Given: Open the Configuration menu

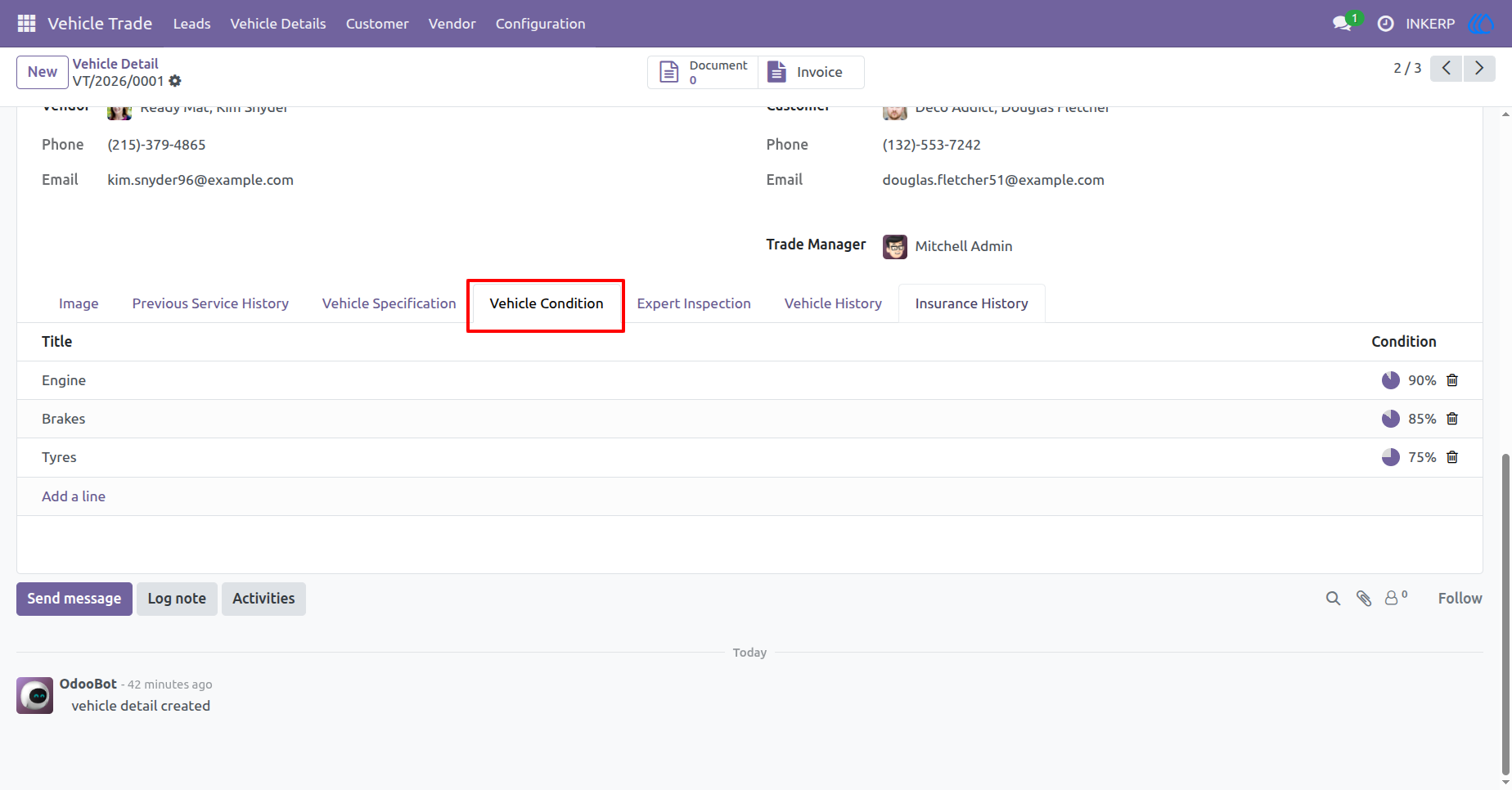Looking at the screenshot, I should (540, 24).
